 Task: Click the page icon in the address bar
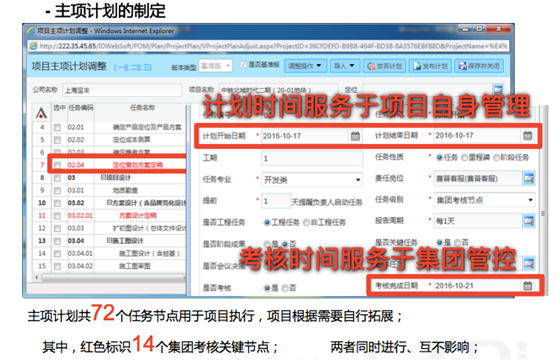(x=33, y=46)
